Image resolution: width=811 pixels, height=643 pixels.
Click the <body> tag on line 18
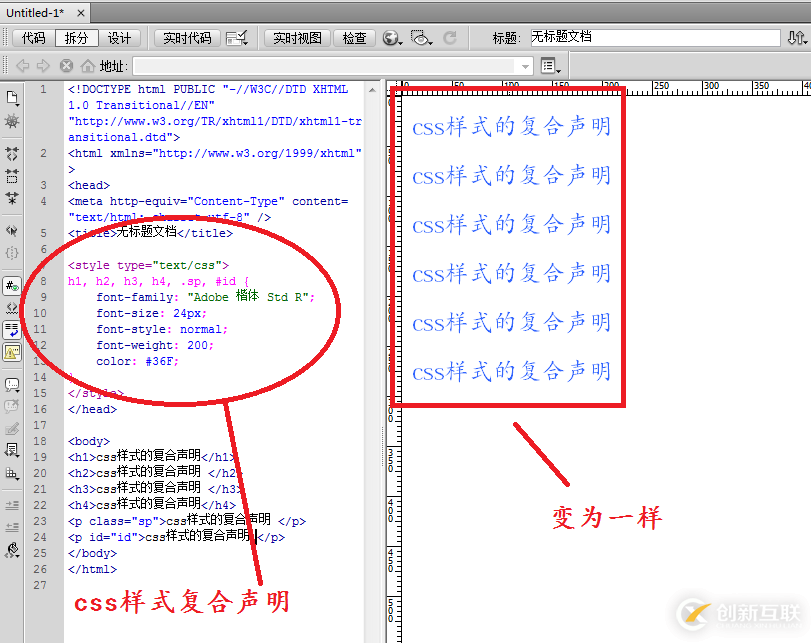(88, 441)
